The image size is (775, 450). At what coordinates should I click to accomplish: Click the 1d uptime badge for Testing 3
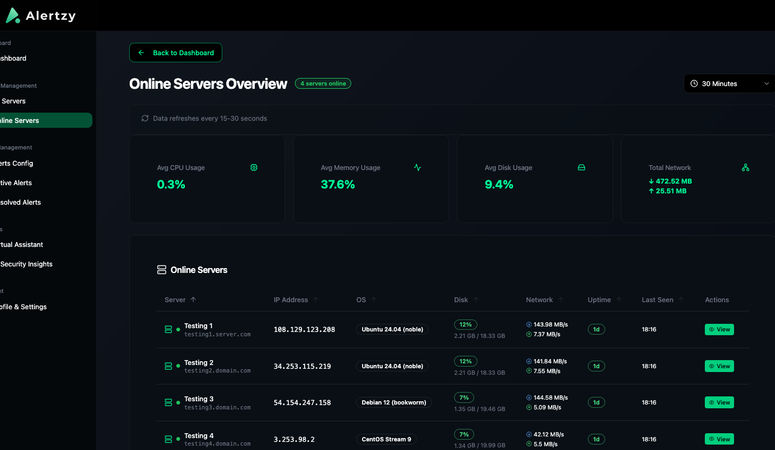click(596, 403)
